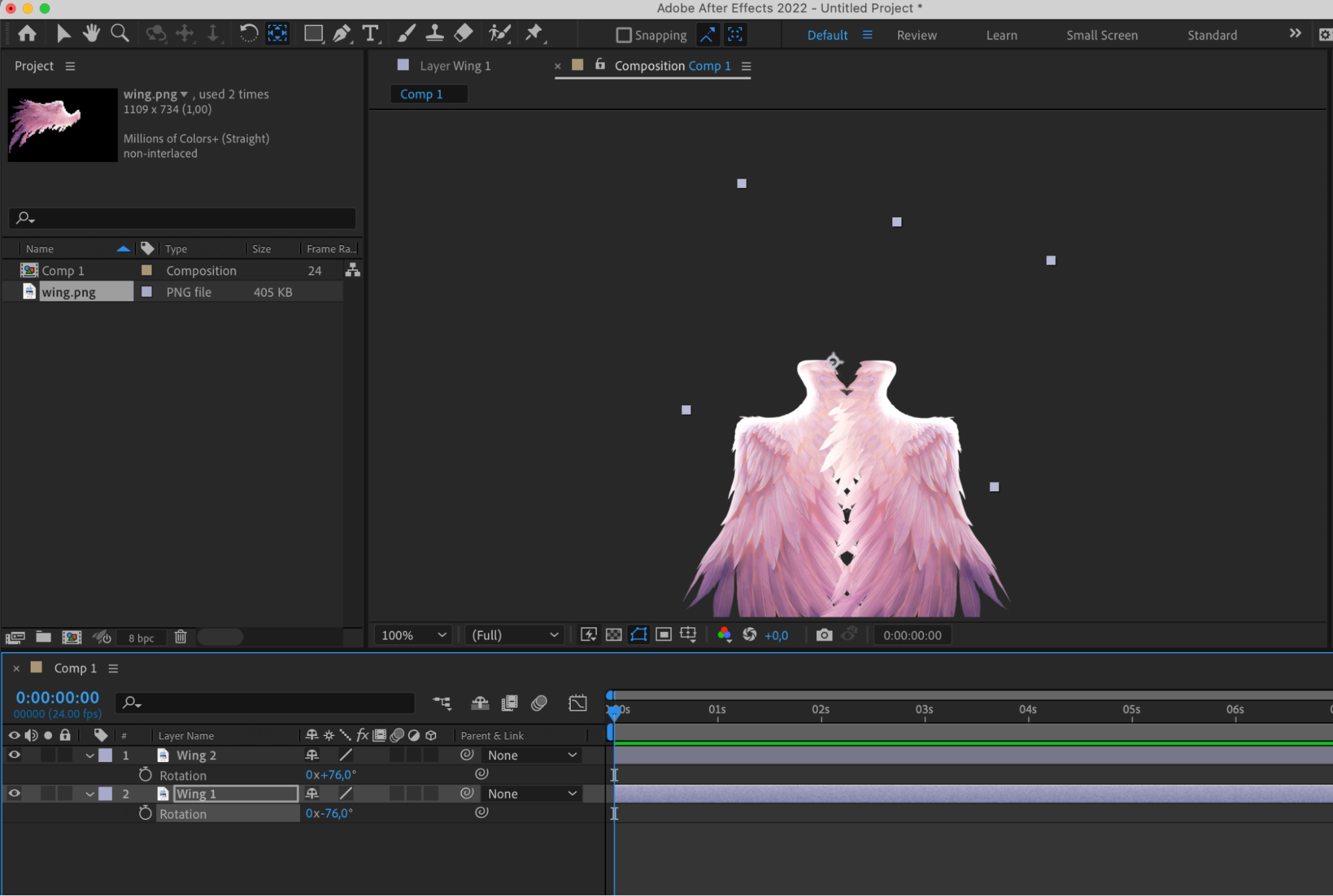Toggle Rotation stopwatch for Wing 1
Image resolution: width=1333 pixels, height=896 pixels.
click(145, 813)
